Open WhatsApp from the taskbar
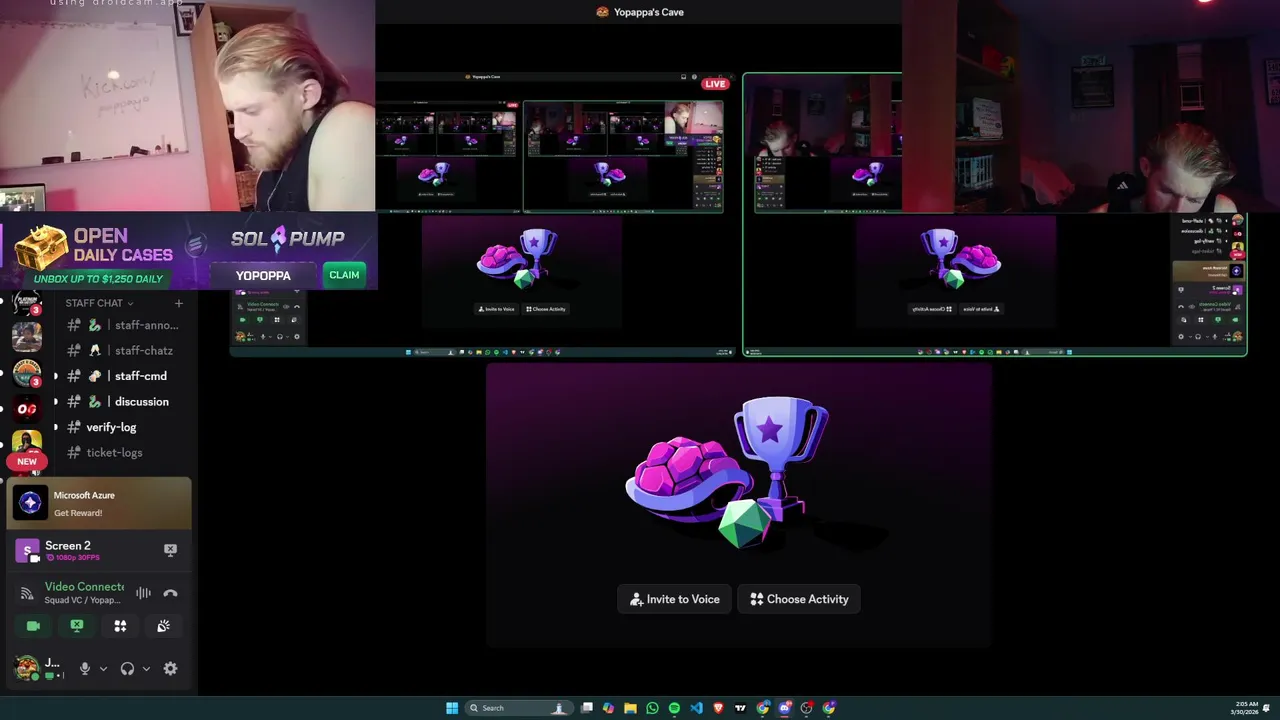This screenshot has width=1280, height=720. (652, 708)
